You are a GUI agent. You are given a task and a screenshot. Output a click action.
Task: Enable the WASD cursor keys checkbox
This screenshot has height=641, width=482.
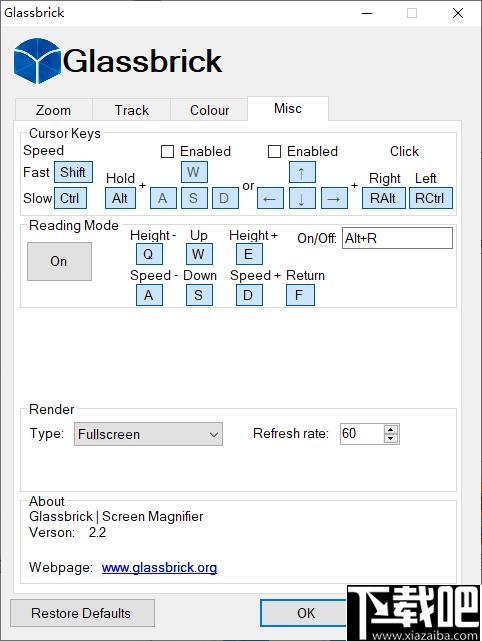point(168,152)
